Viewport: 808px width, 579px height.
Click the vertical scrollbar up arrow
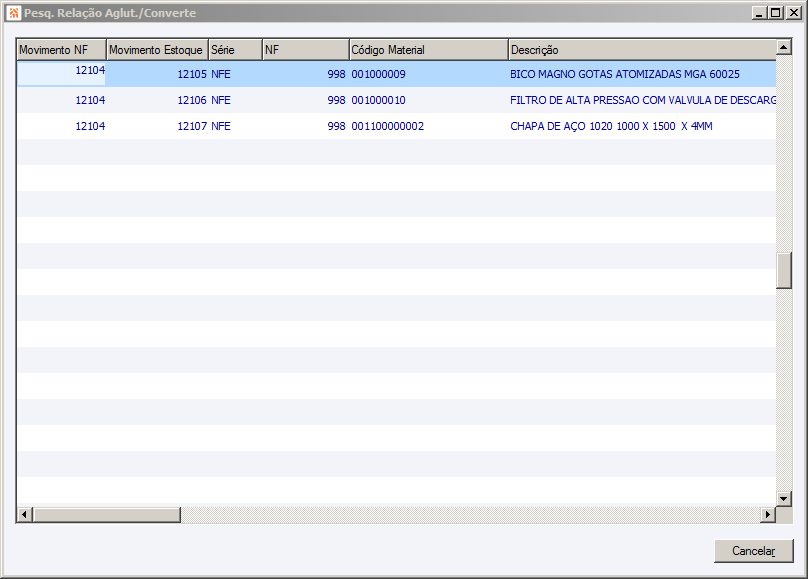click(784, 47)
